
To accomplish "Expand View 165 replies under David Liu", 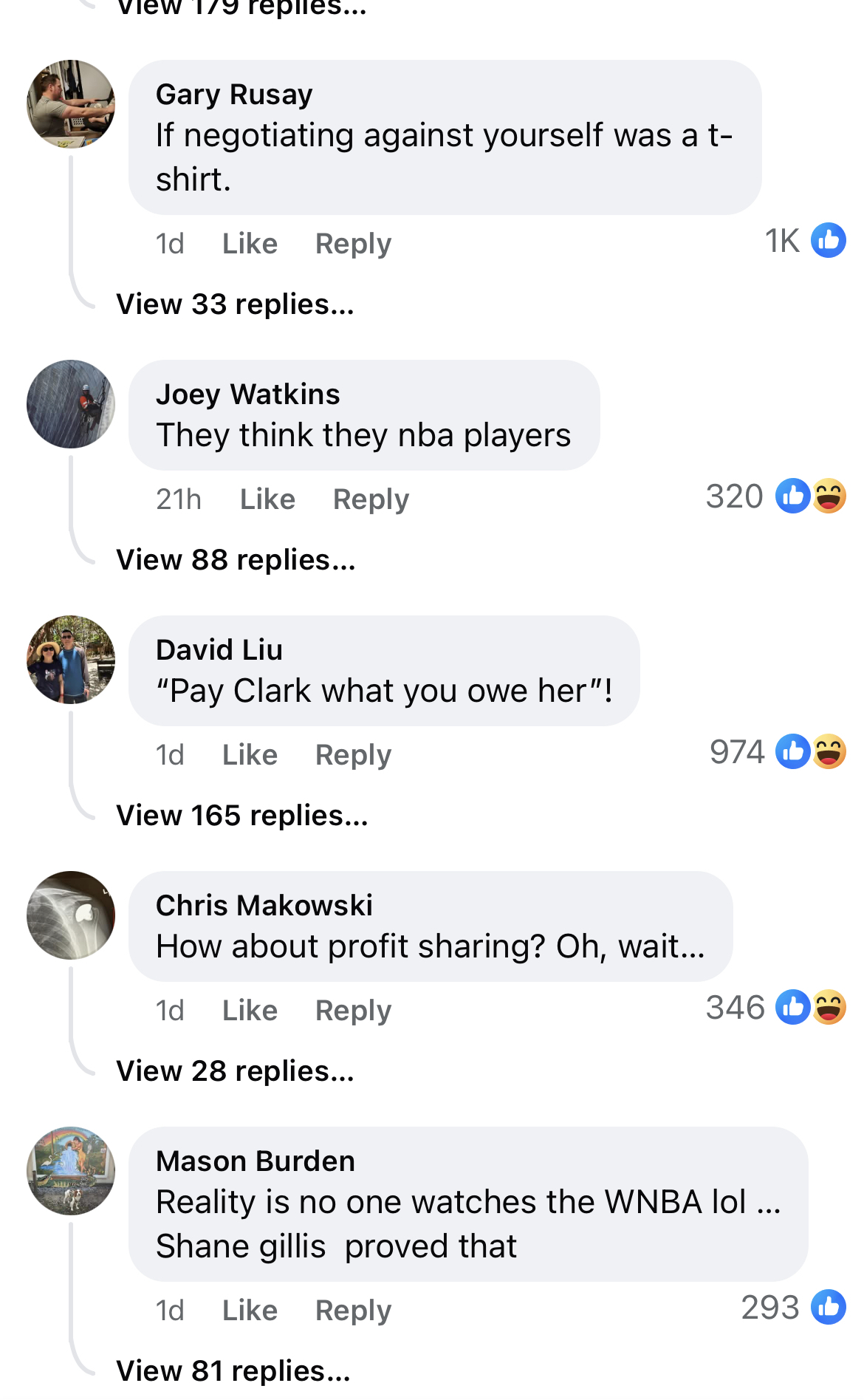I will pos(242,816).
